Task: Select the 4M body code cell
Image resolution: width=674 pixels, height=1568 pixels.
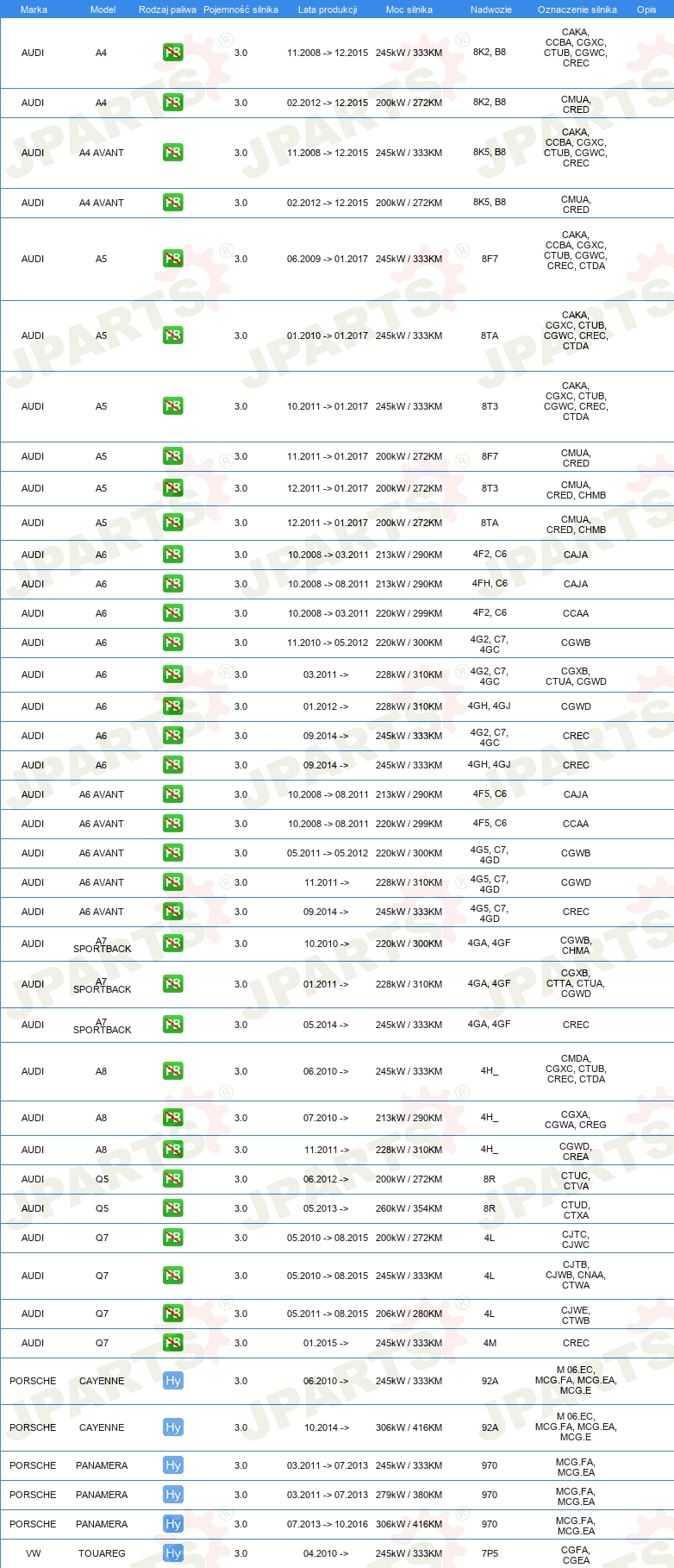Action: point(490,1343)
